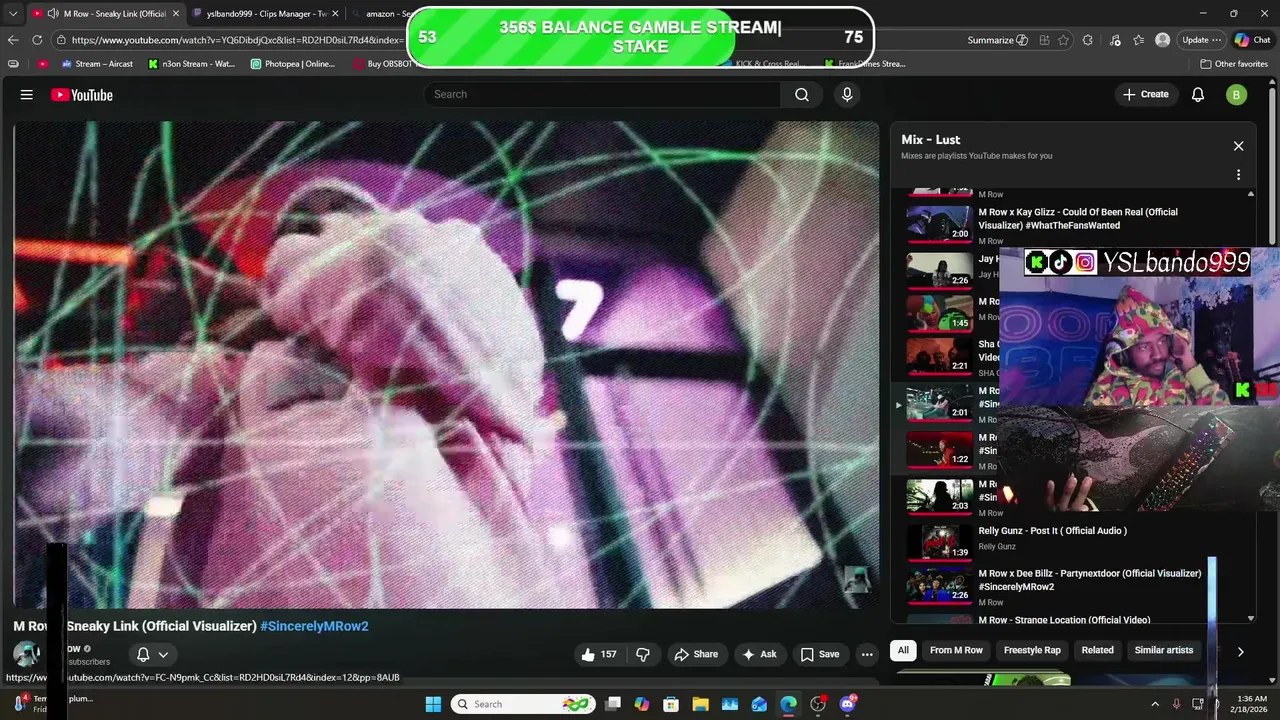Share the Sneaky Link video
Image resolution: width=1280 pixels, height=720 pixels.
pos(696,654)
